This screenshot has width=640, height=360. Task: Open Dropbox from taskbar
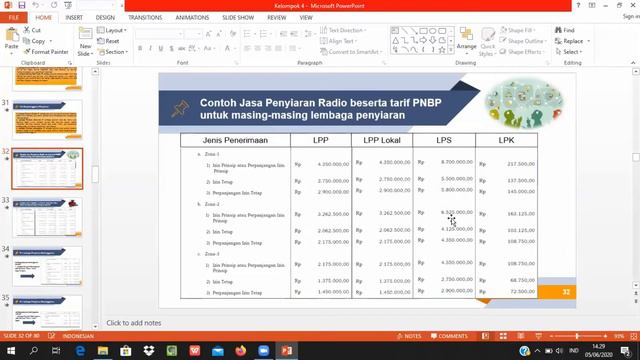[149, 351]
